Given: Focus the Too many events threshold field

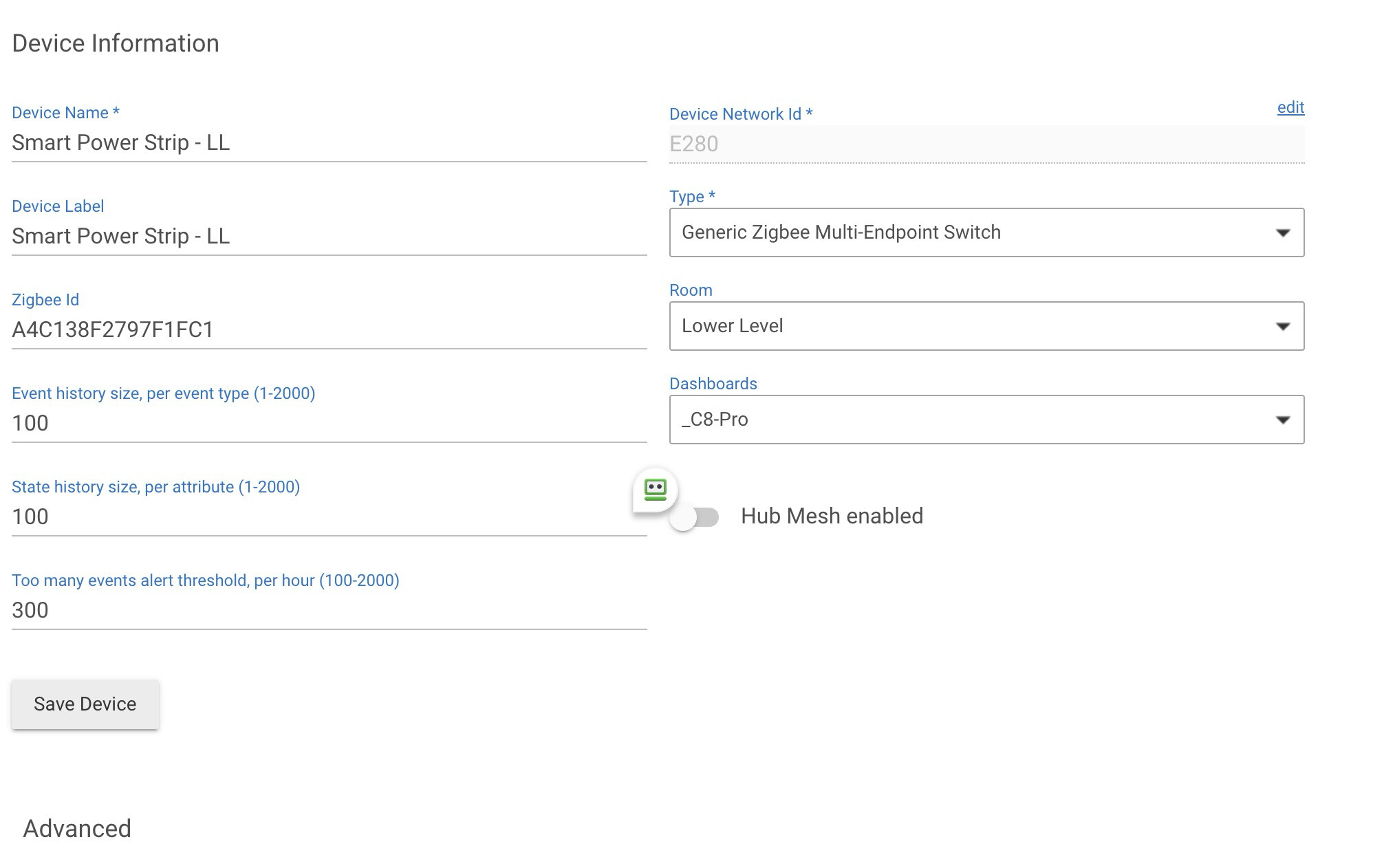Looking at the screenshot, I should (329, 611).
